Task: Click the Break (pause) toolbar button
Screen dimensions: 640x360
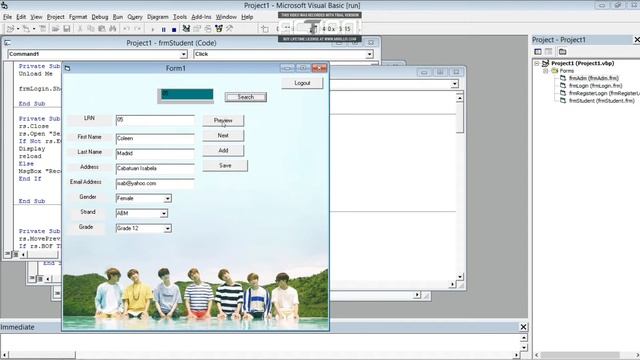Action: point(164,29)
